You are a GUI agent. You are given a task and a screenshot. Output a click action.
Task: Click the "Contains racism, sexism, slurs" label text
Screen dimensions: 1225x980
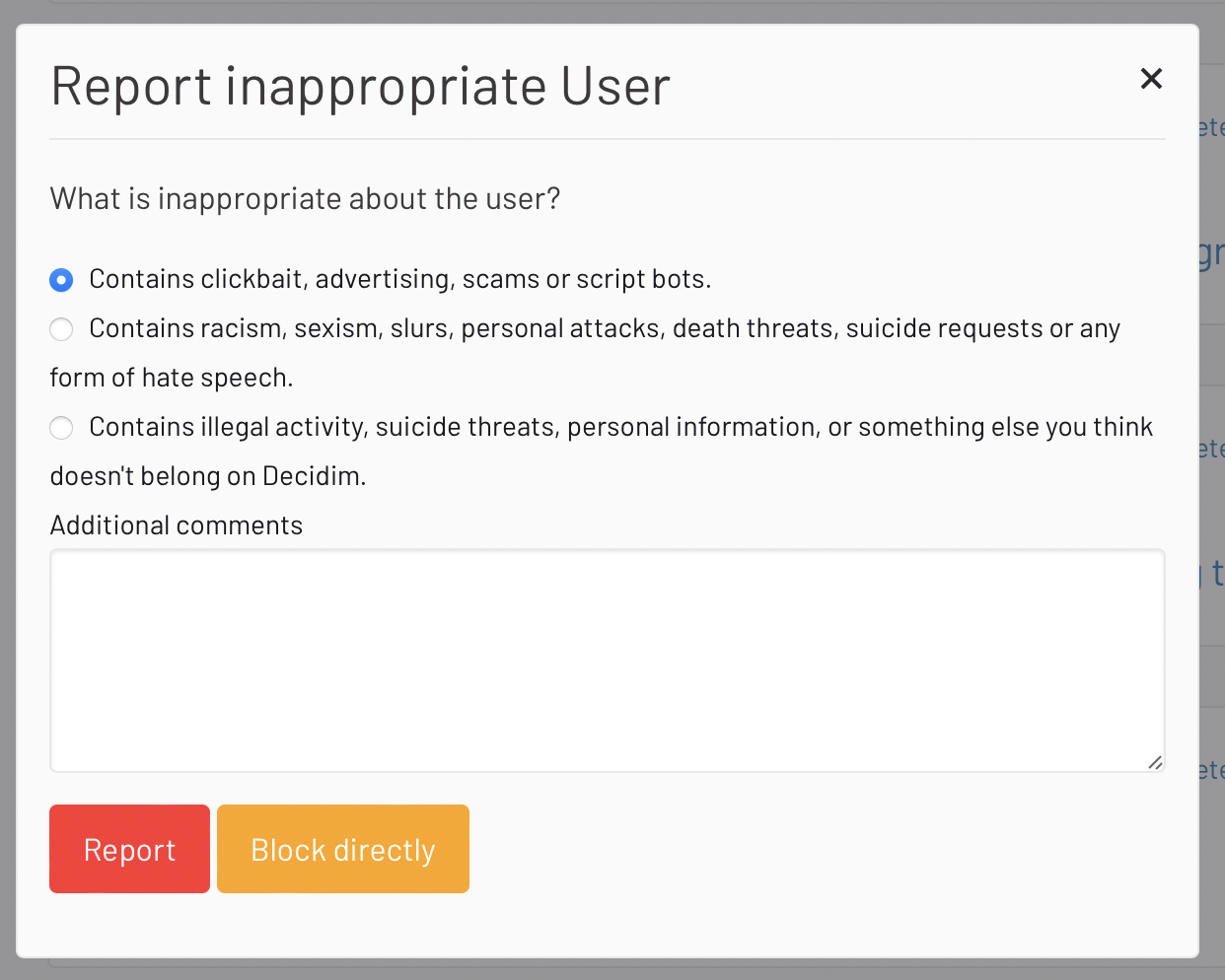[x=604, y=329]
